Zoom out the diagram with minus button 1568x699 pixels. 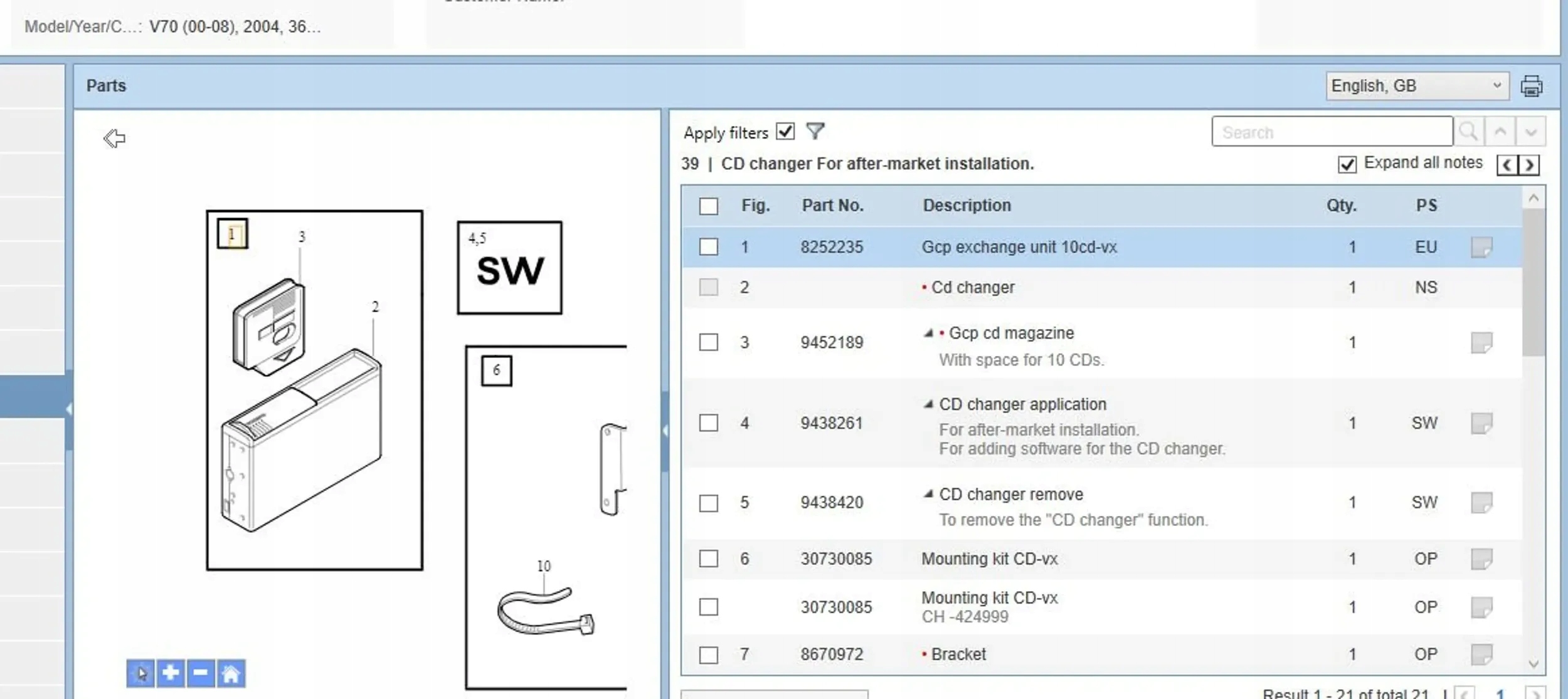click(201, 673)
